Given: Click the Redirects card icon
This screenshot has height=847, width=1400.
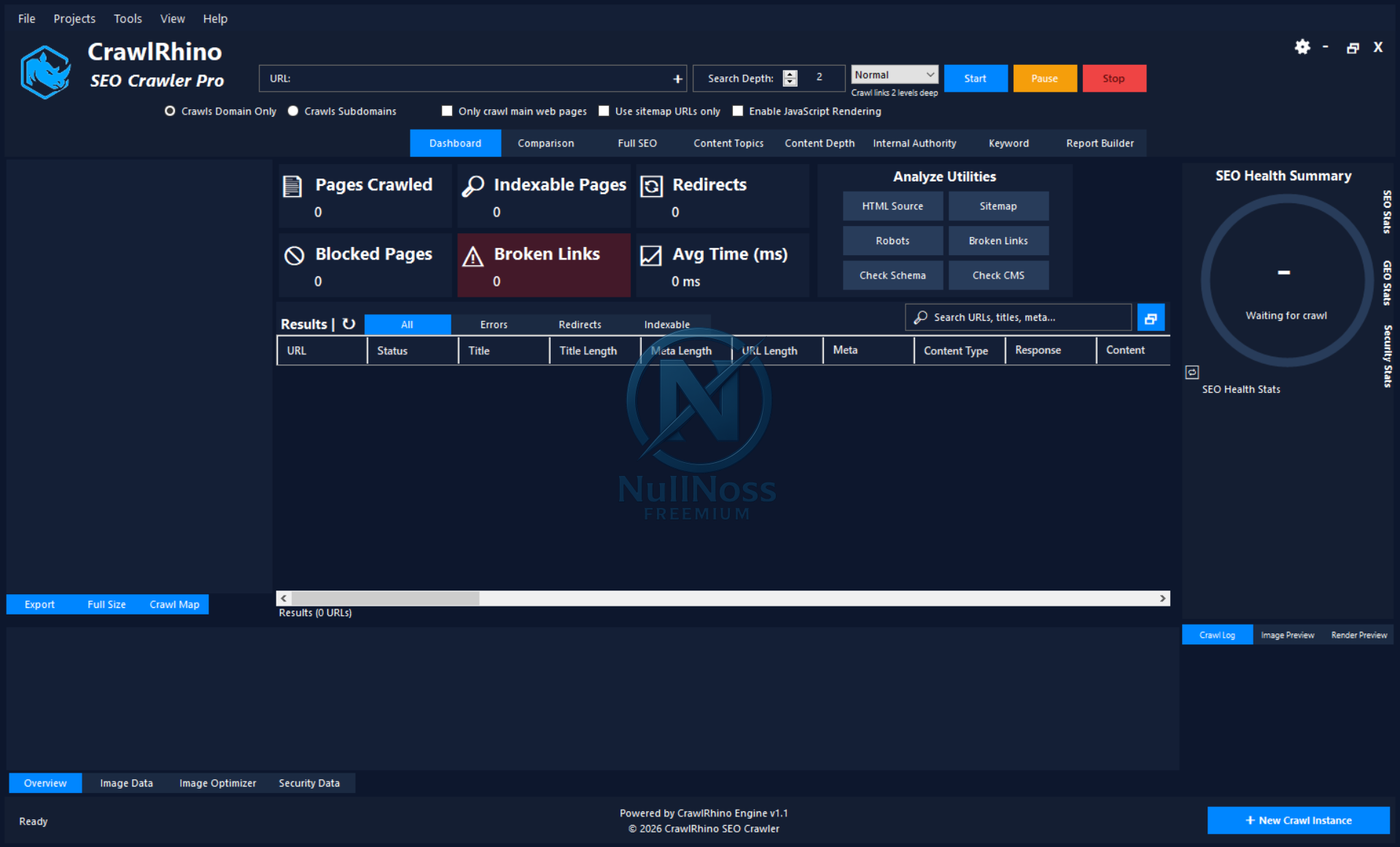Looking at the screenshot, I should tap(651, 187).
